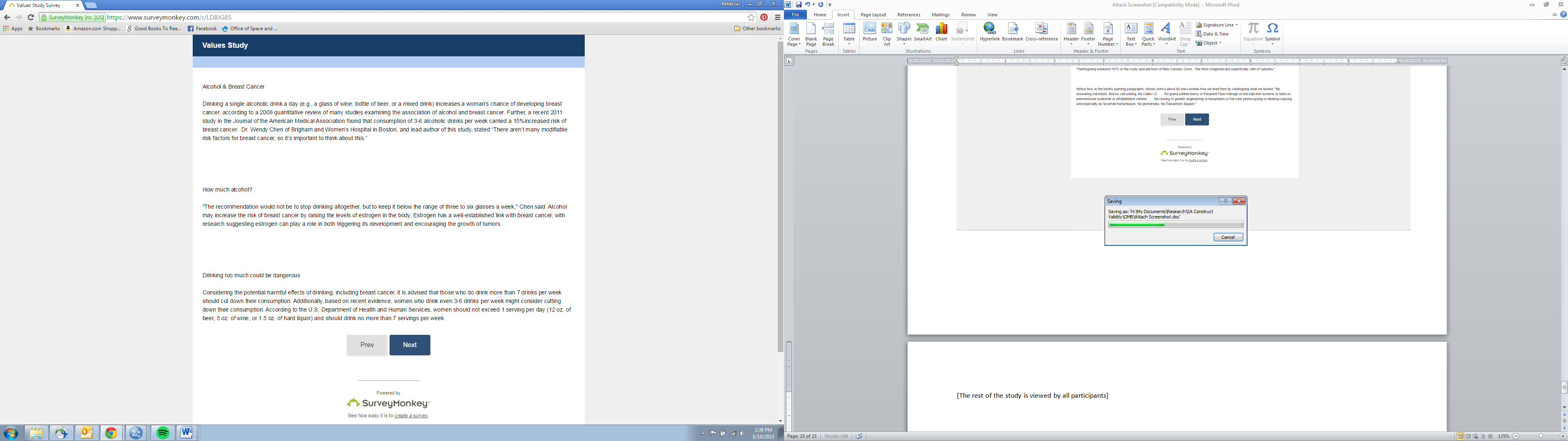
Task: Click the large Next survey button
Action: click(x=410, y=345)
